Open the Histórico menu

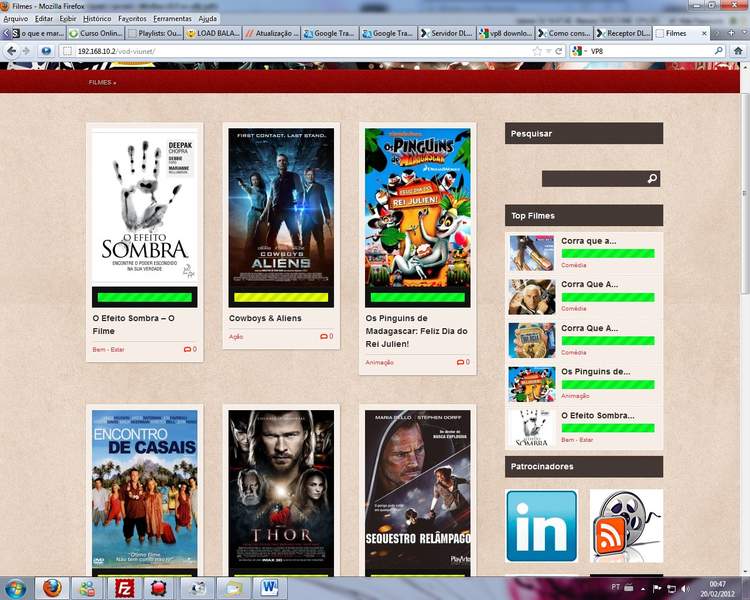tap(97, 19)
